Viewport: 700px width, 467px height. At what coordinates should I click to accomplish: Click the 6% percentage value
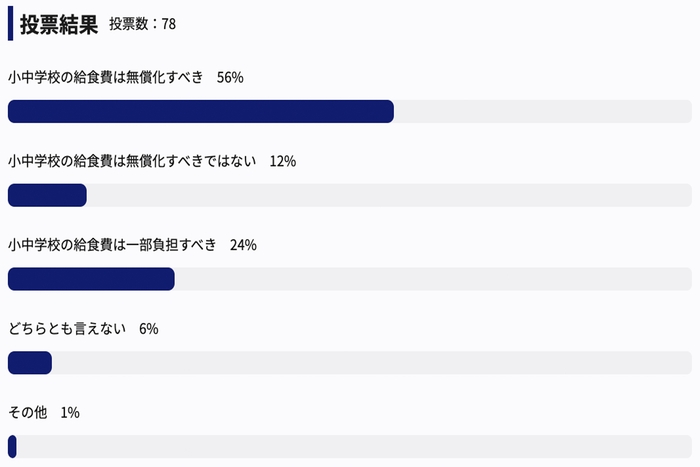(x=149, y=329)
